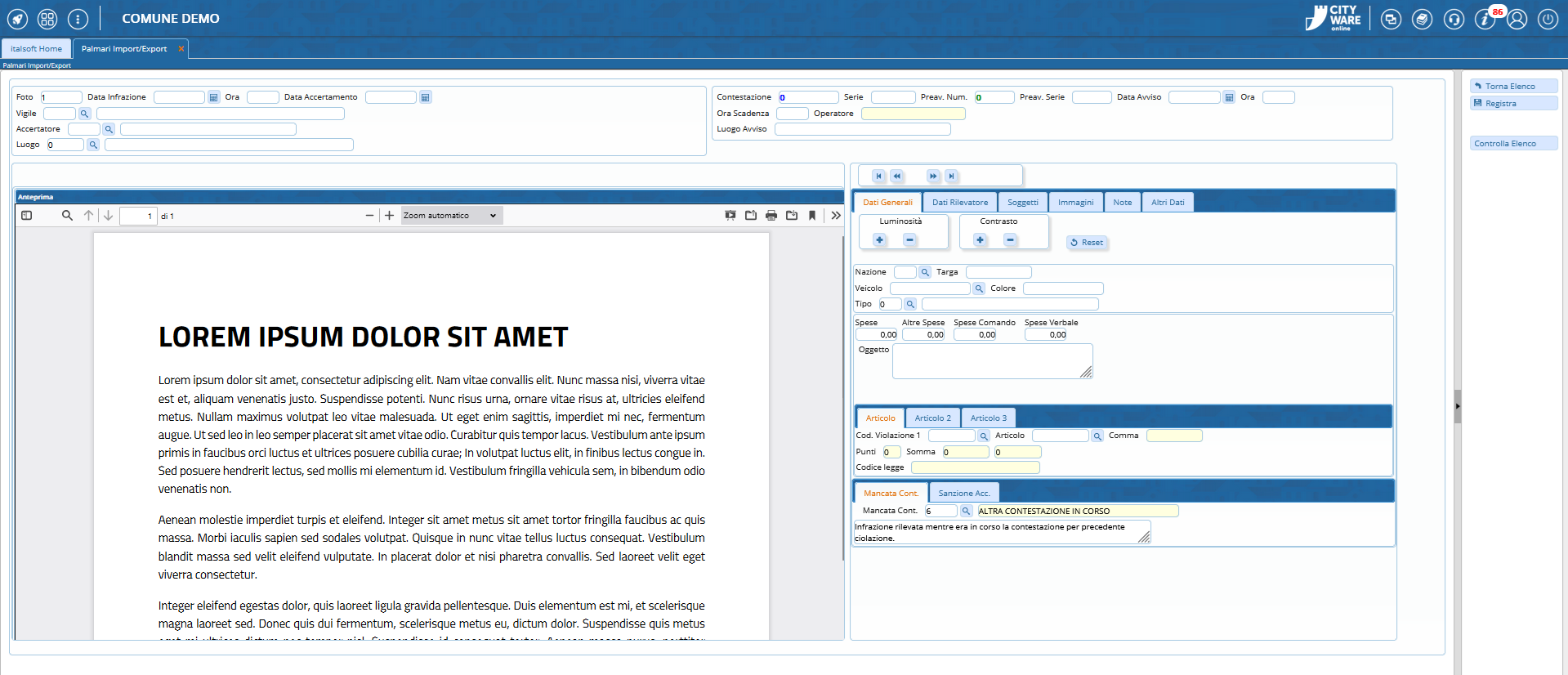
Task: Click the power logout icon
Action: [x=1548, y=20]
